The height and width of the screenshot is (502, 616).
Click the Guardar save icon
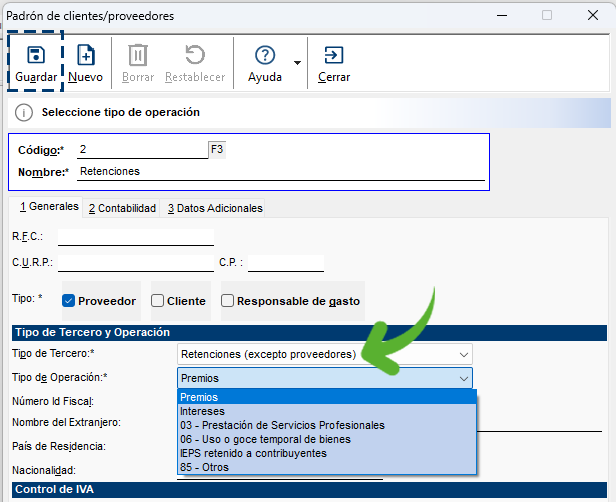point(35,55)
